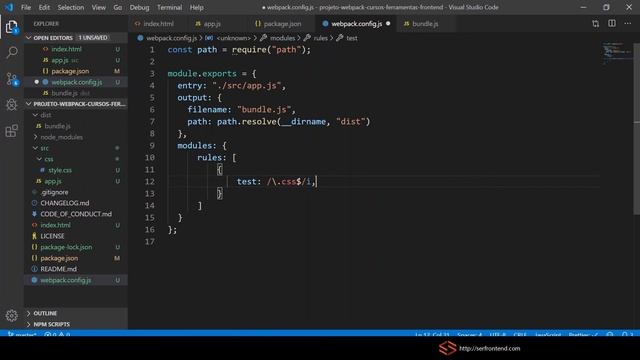Image resolution: width=640 pixels, height=360 pixels.
Task: Open CODE_OF_CONDUCT.md in the file tree
Action: click(x=76, y=214)
